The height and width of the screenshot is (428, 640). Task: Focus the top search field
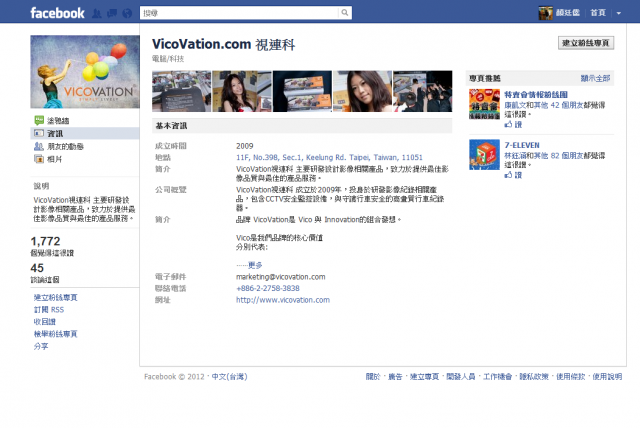point(239,13)
